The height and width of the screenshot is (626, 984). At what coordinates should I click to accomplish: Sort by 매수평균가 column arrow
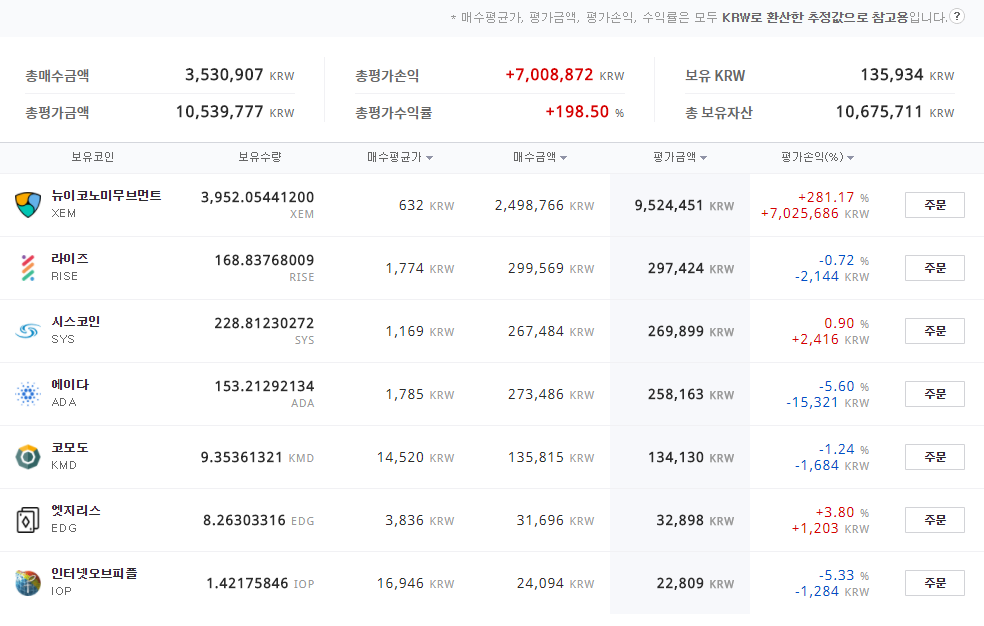point(430,158)
